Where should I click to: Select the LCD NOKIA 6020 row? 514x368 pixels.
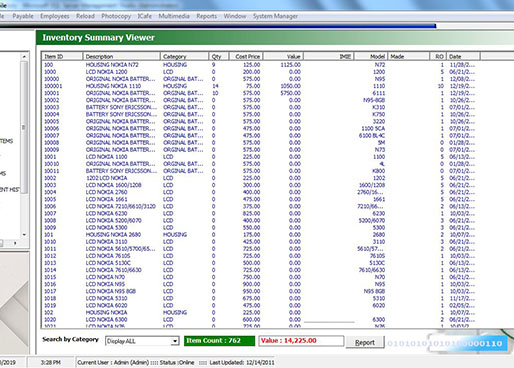coord(260,305)
